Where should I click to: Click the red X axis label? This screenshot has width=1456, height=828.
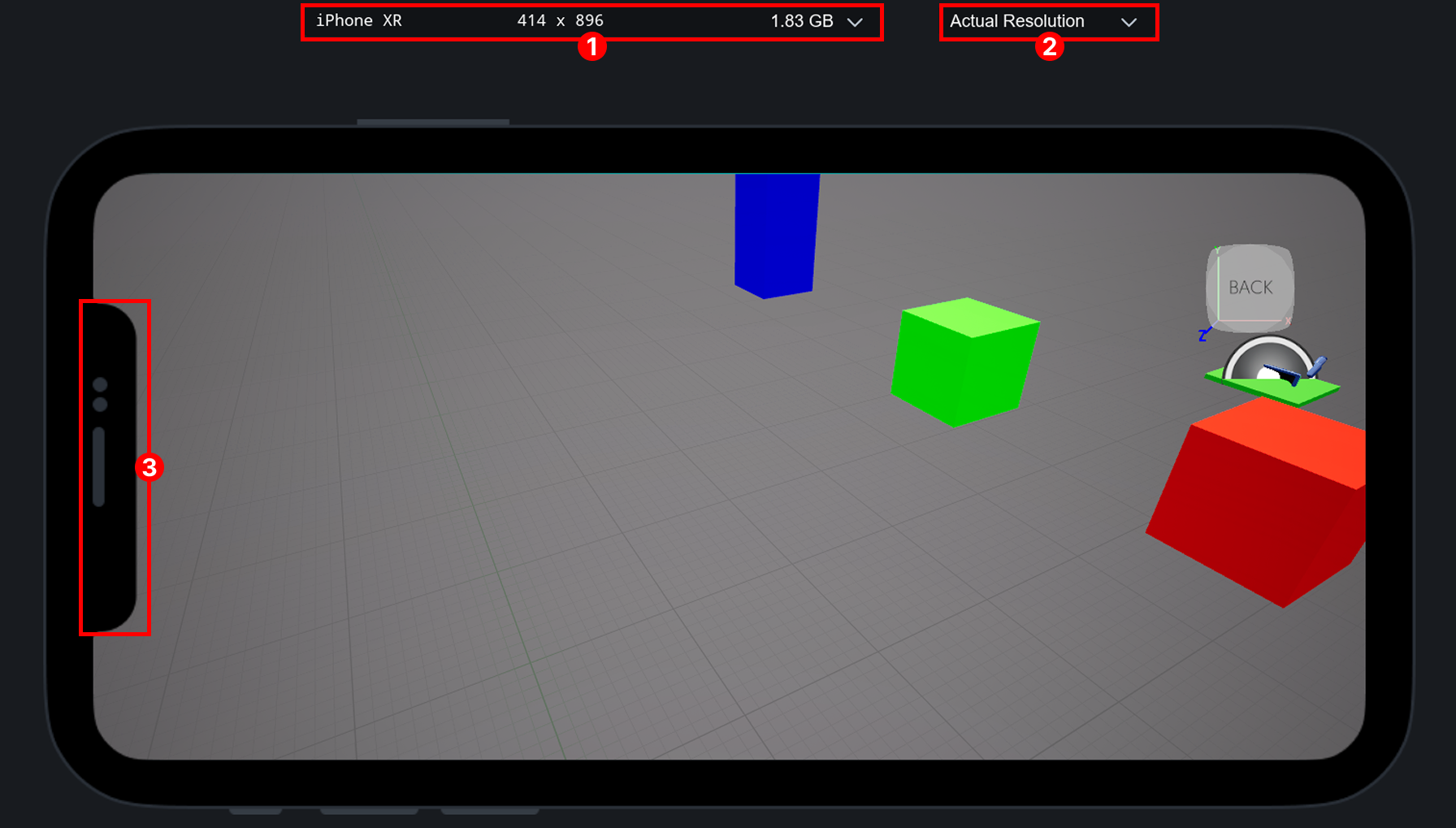coord(1289,322)
